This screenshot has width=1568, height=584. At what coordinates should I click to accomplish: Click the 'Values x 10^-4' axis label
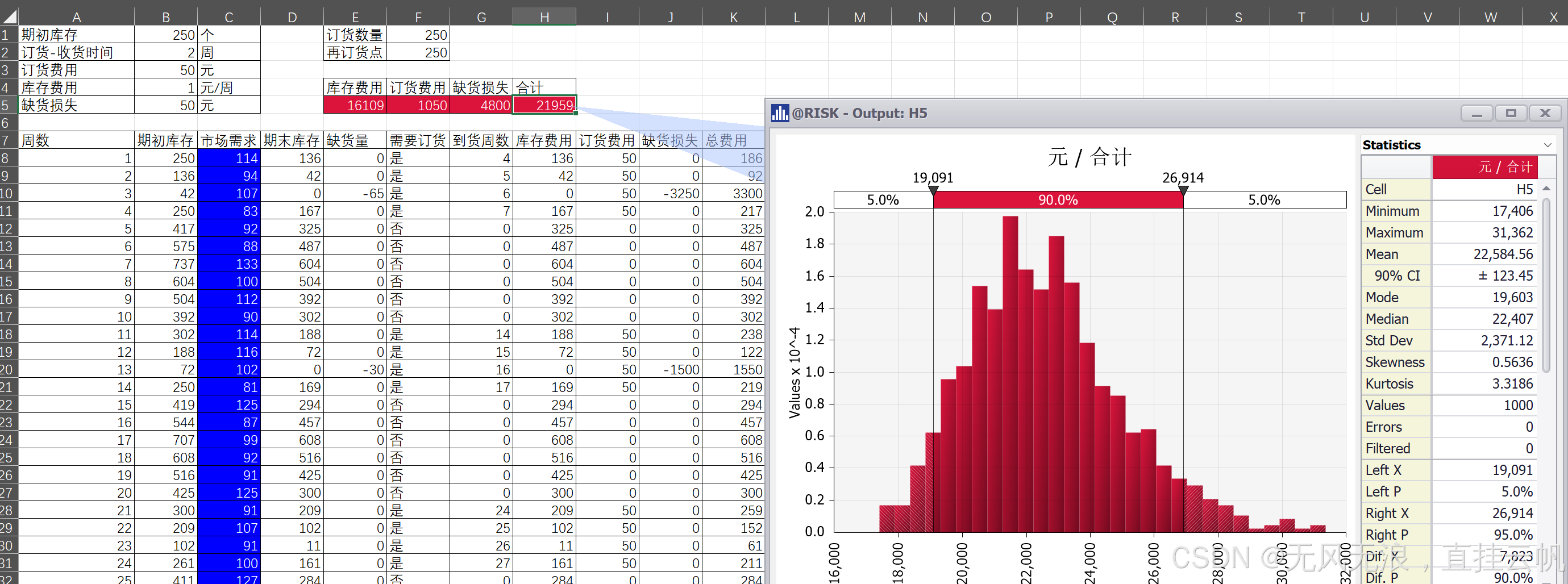(795, 372)
